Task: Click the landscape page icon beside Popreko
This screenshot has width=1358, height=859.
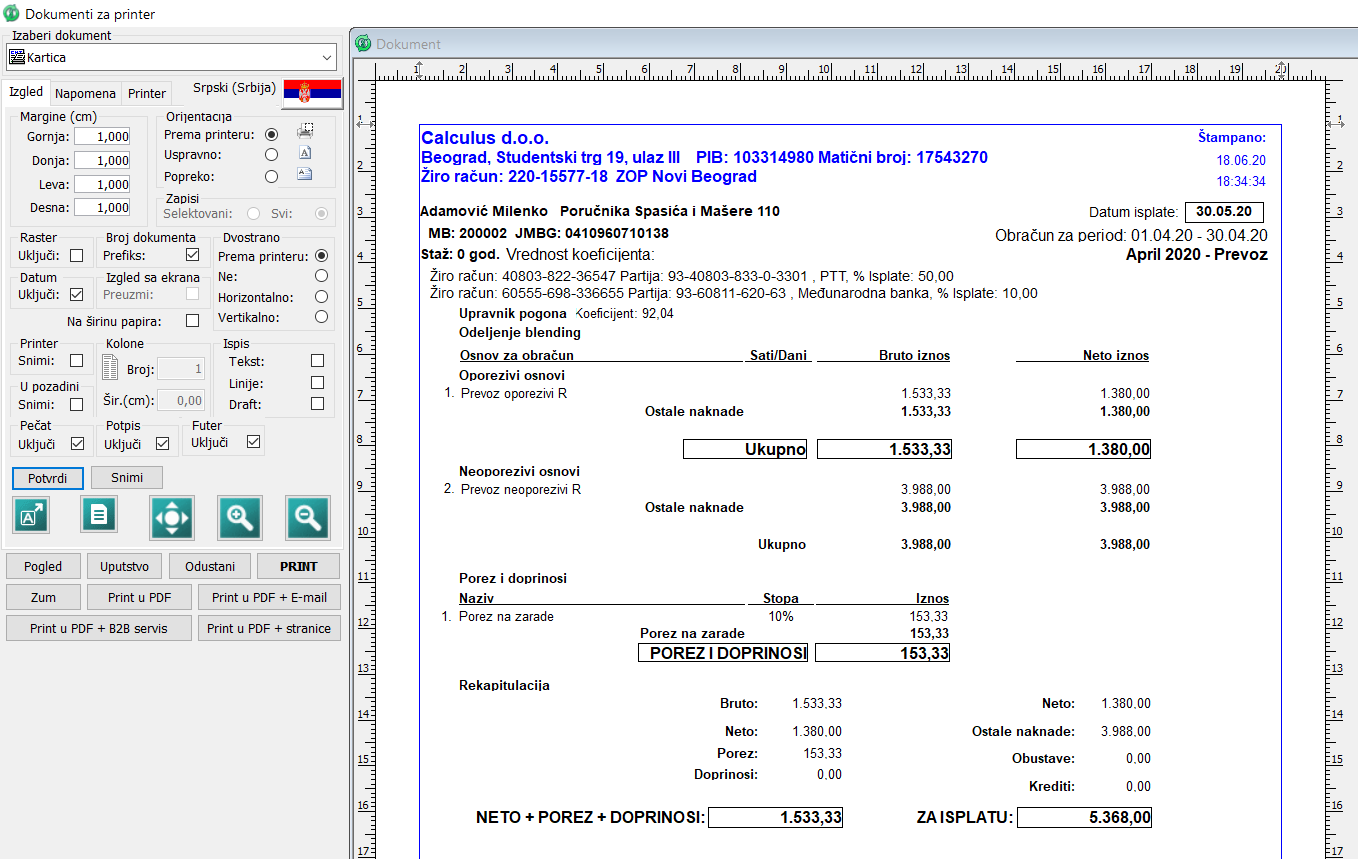Action: coord(305,175)
